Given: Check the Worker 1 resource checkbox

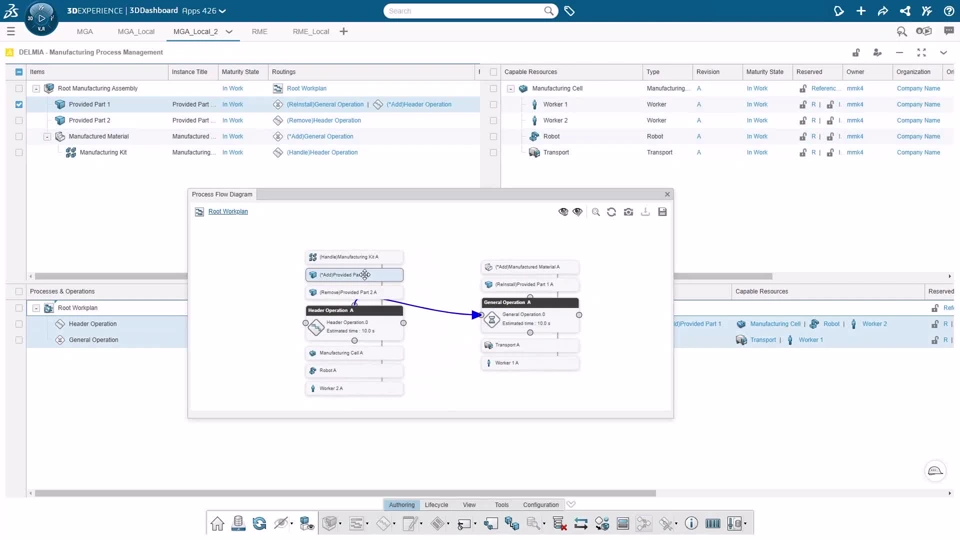Looking at the screenshot, I should coord(493,105).
